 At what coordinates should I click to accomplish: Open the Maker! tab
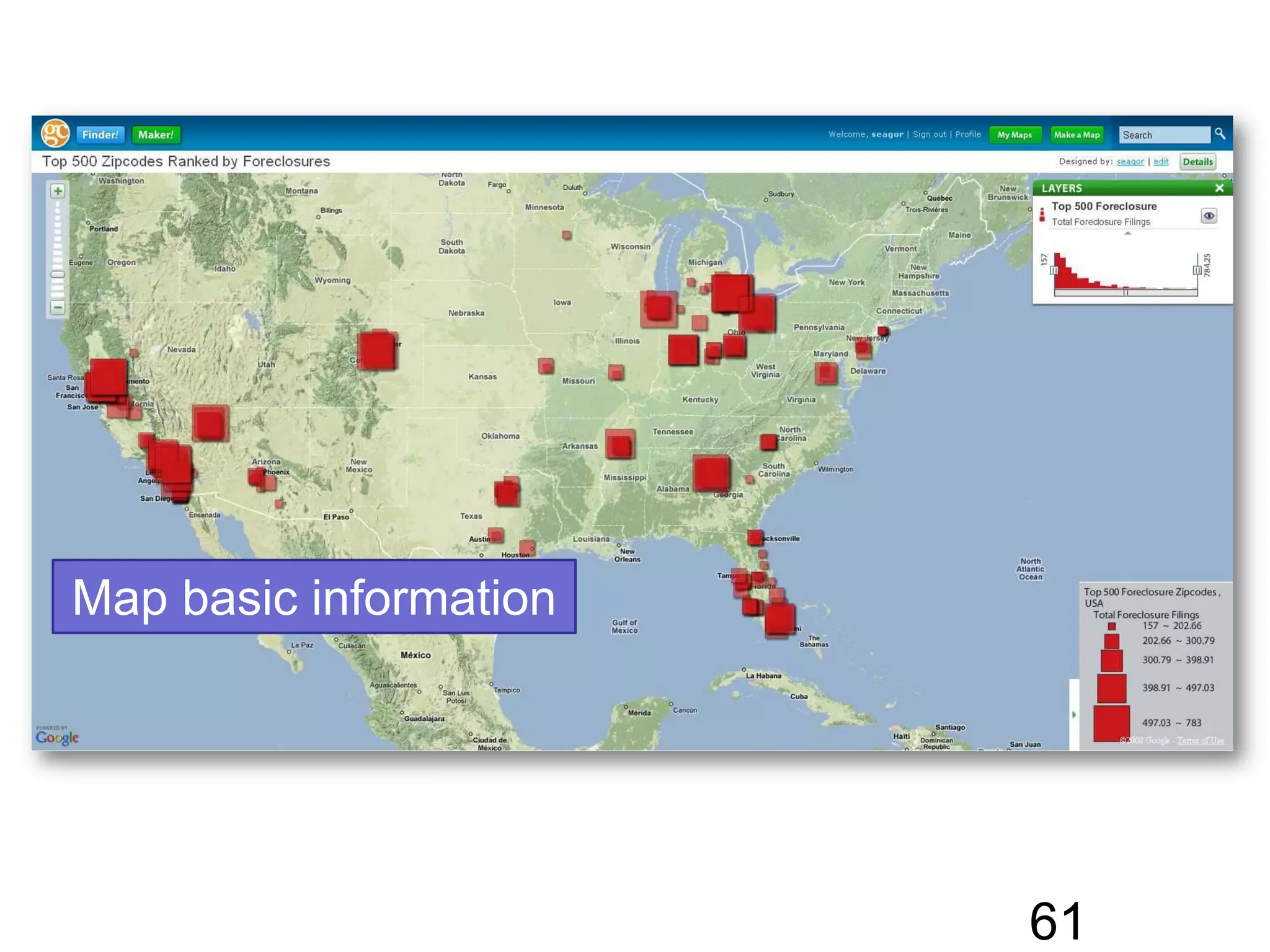(x=156, y=134)
